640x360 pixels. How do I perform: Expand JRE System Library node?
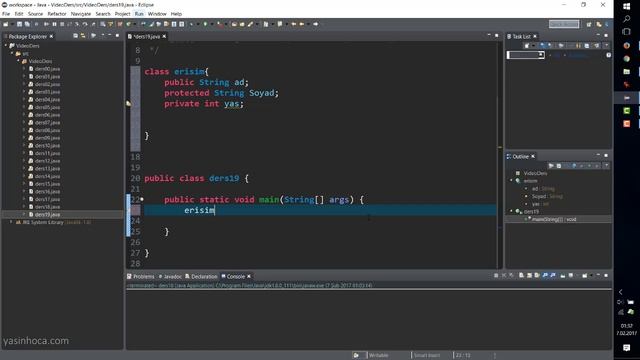click(11, 222)
